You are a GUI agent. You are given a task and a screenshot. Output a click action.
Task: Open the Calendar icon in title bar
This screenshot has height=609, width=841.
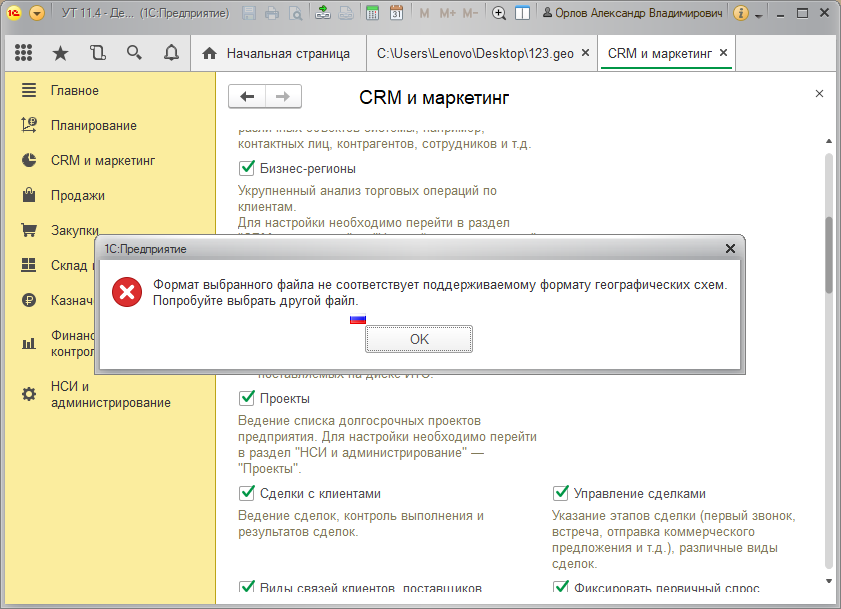point(396,13)
